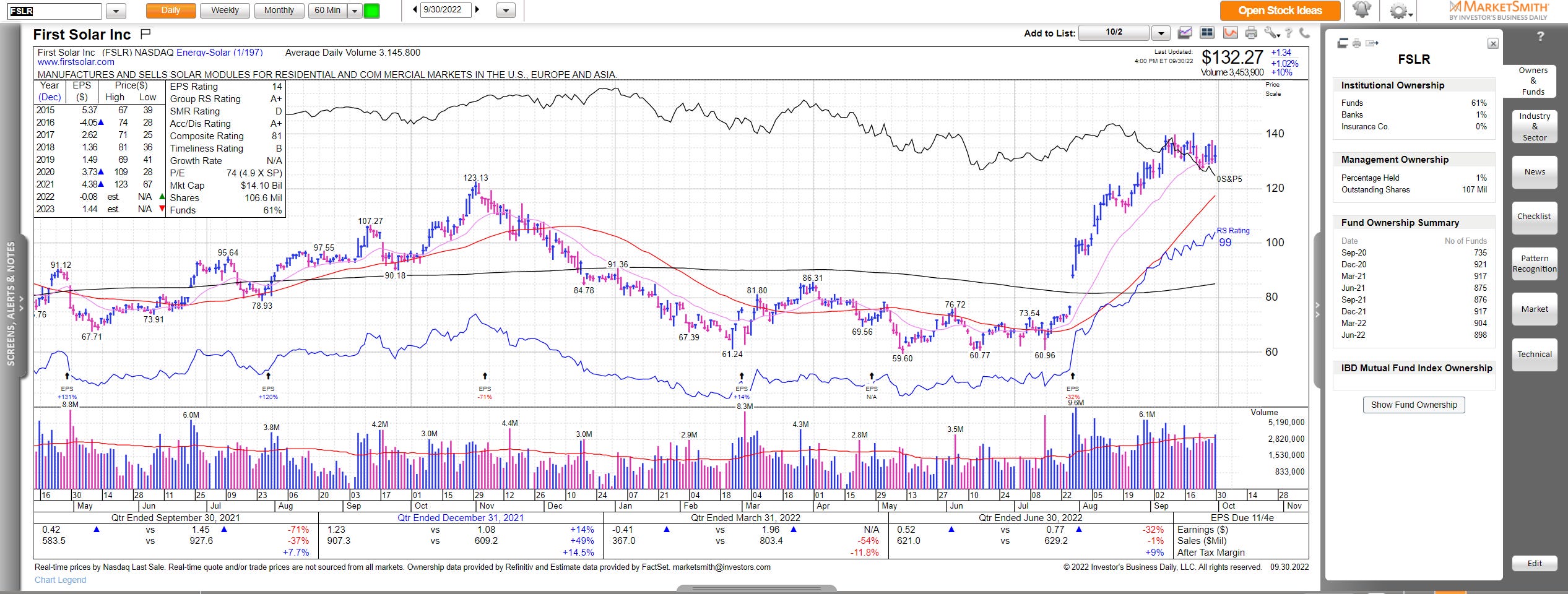Viewport: 1568px width, 594px height.
Task: Click the FSLR symbol input field
Action: (x=54, y=11)
